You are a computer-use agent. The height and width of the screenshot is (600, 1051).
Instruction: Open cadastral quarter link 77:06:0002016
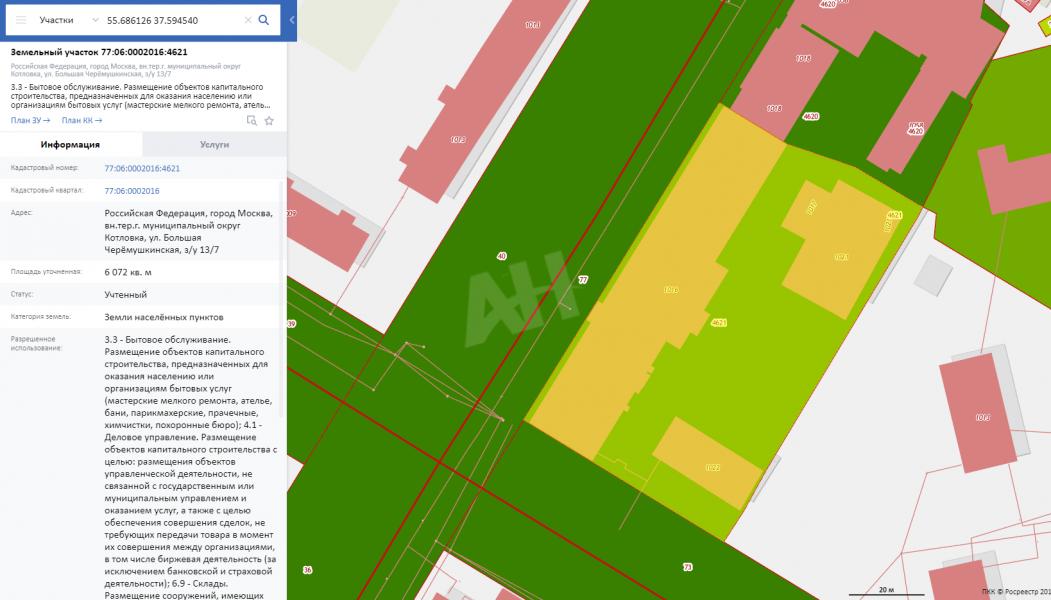132,191
